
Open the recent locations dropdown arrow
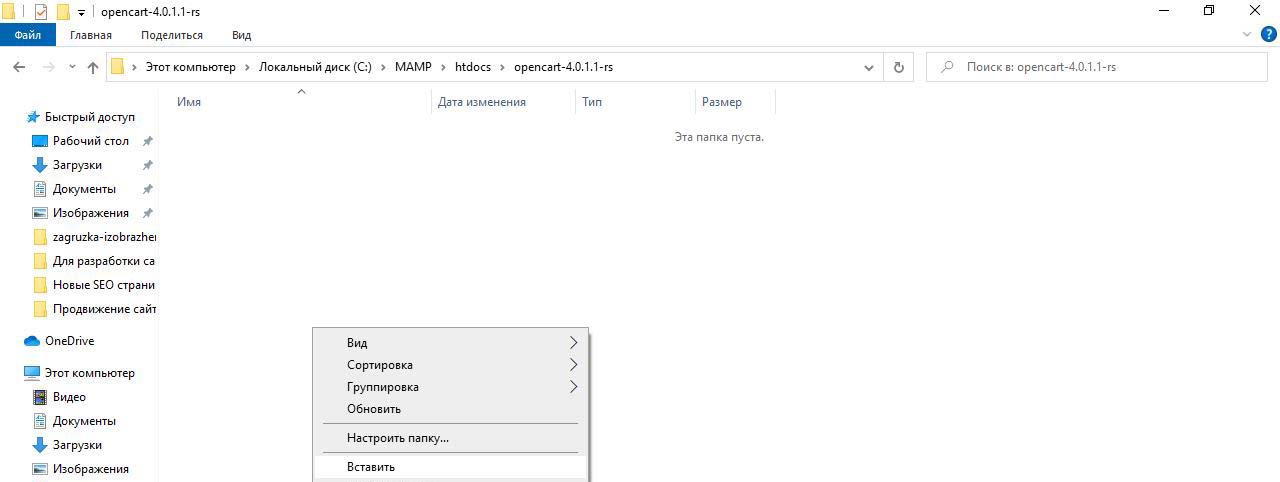click(x=72, y=67)
